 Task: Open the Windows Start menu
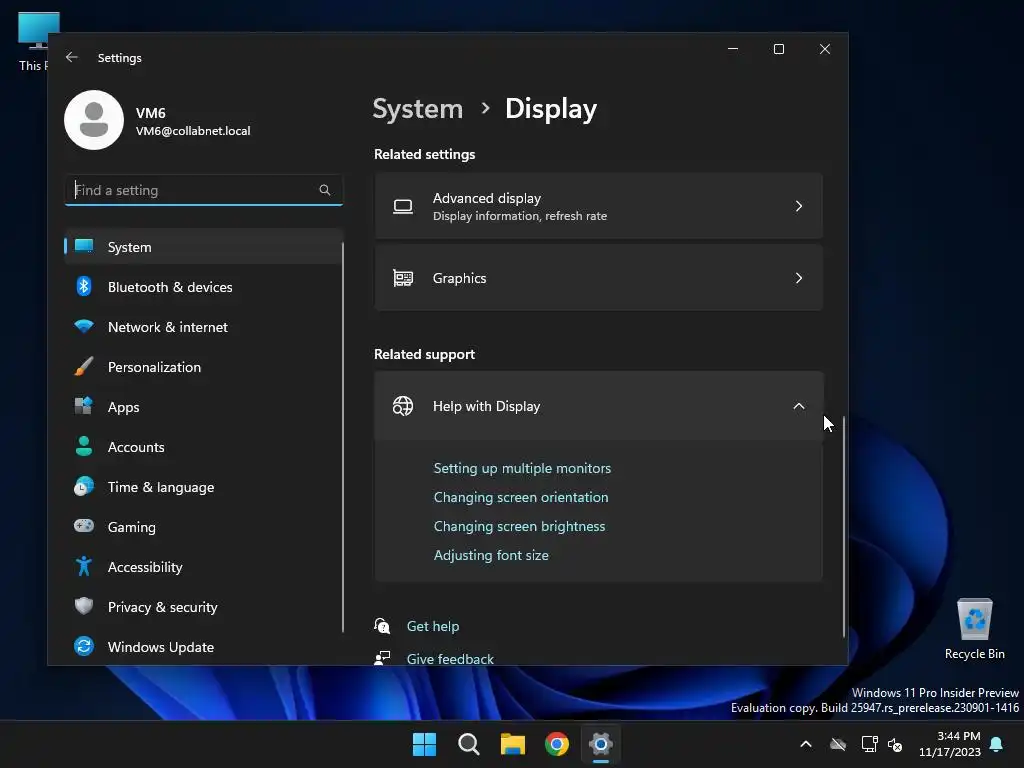(x=424, y=744)
